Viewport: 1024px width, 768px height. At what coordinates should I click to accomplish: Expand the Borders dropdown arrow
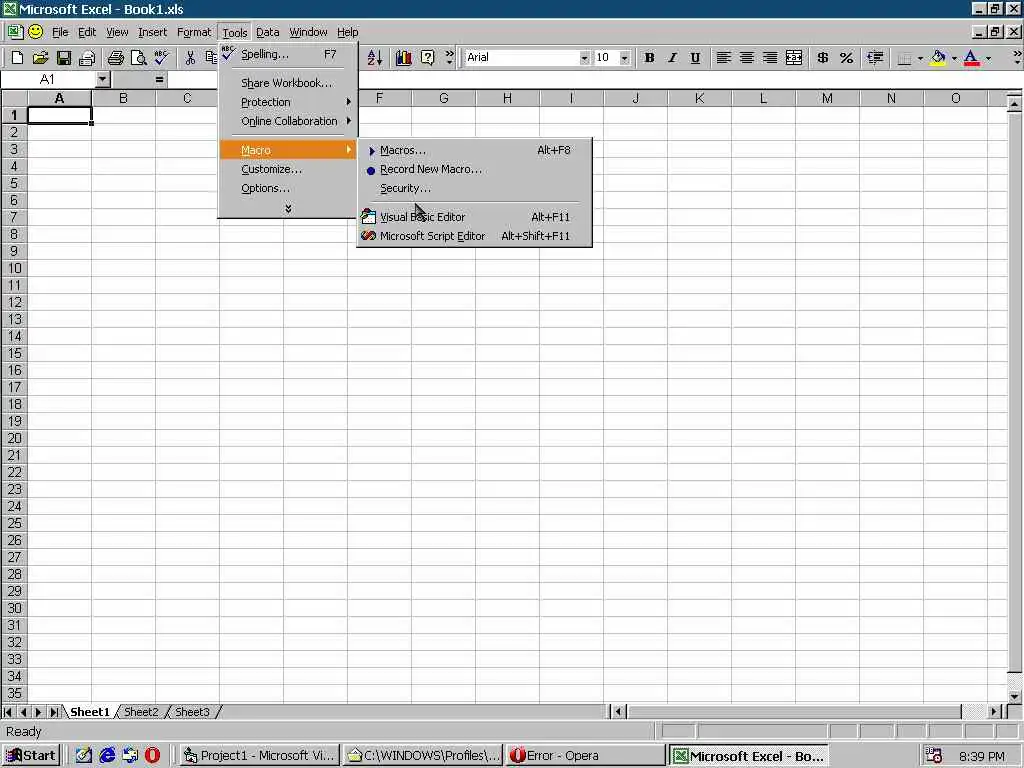(920, 58)
